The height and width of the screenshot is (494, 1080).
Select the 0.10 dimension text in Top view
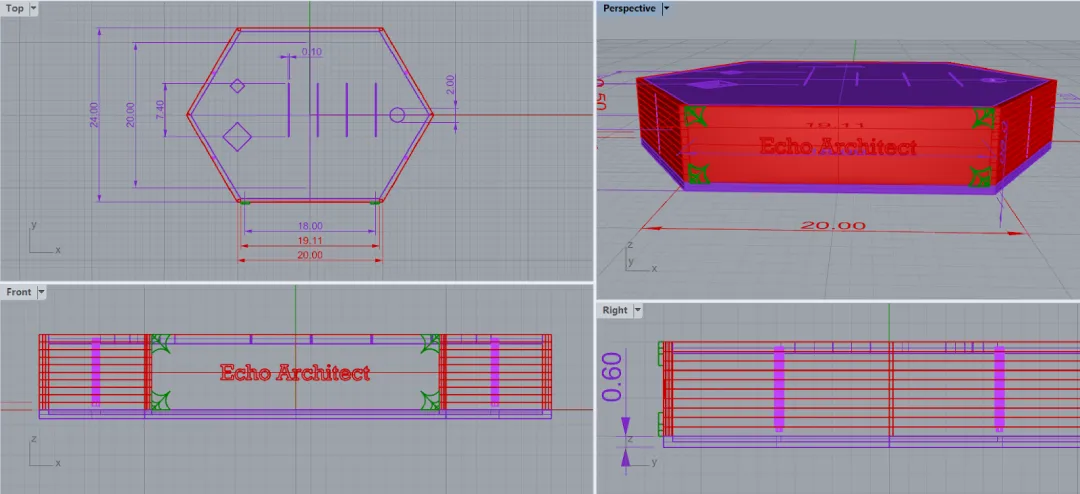tap(312, 52)
